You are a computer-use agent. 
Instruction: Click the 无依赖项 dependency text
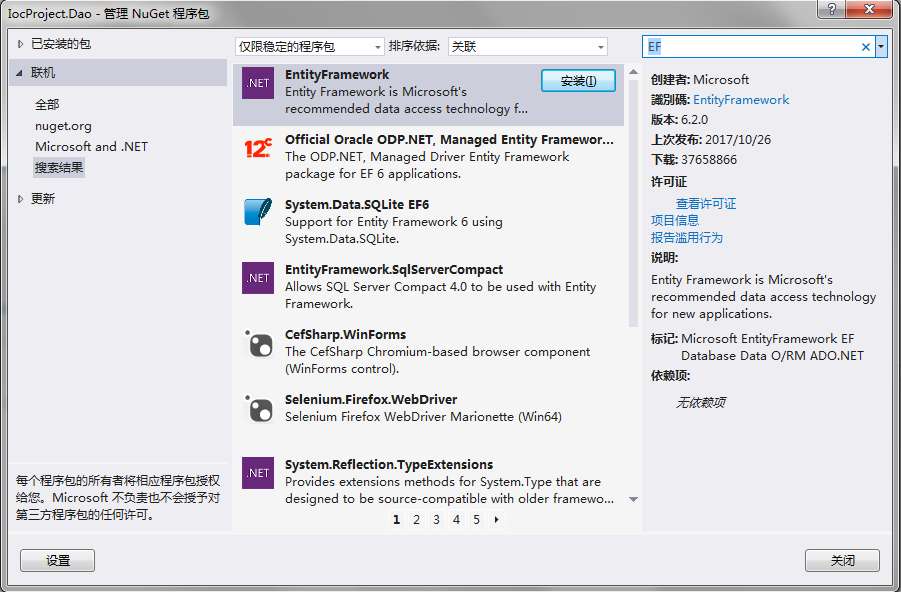click(x=700, y=402)
